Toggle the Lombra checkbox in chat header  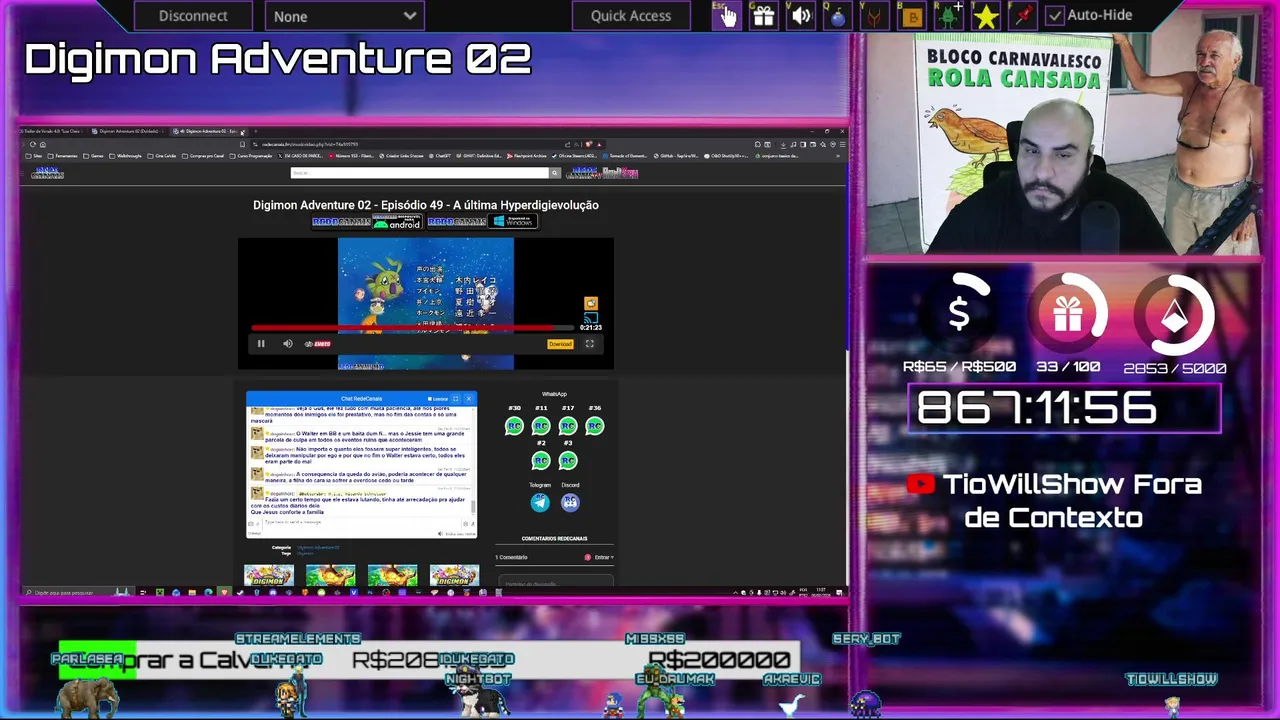click(x=429, y=399)
